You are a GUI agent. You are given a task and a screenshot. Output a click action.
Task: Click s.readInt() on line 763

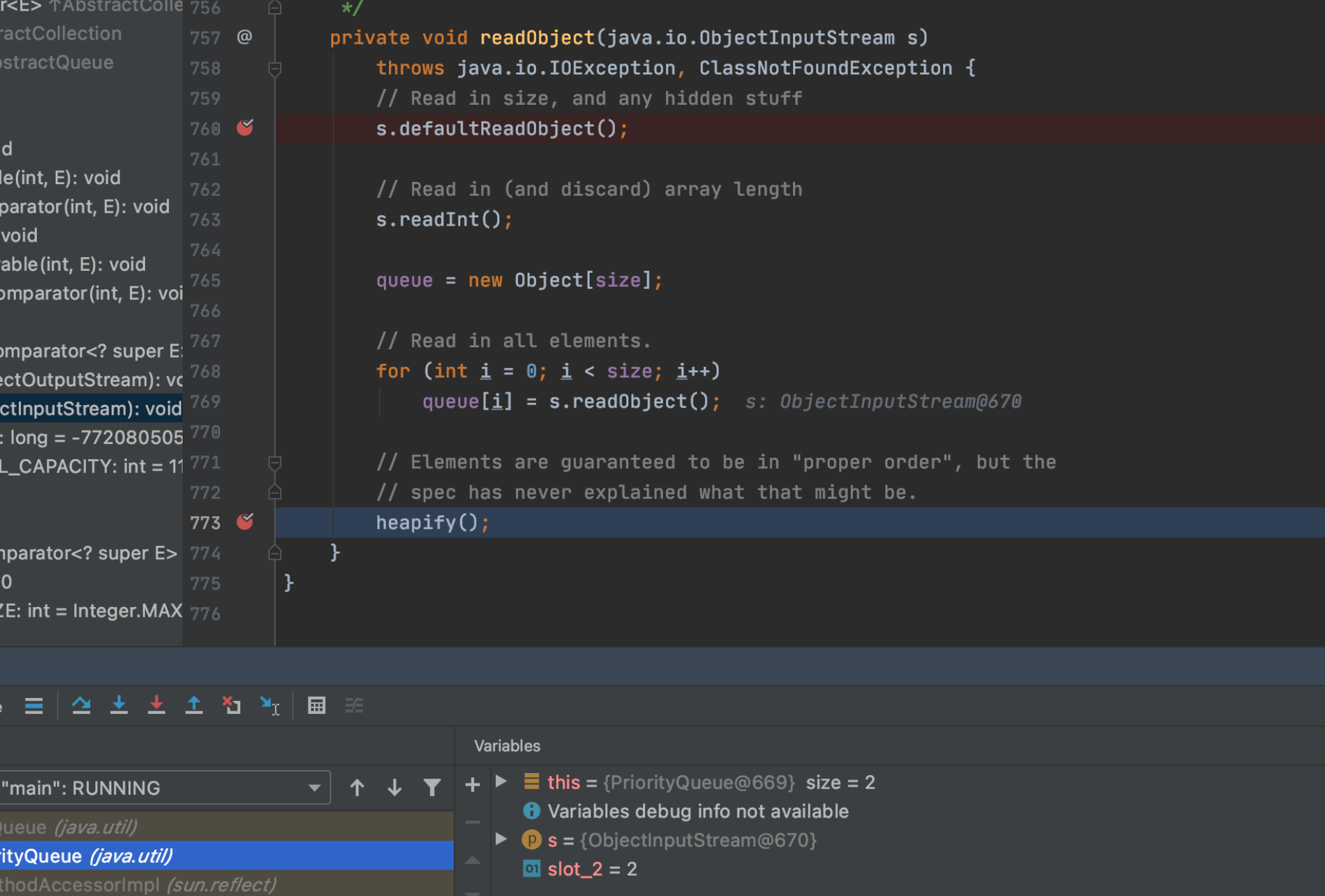444,219
